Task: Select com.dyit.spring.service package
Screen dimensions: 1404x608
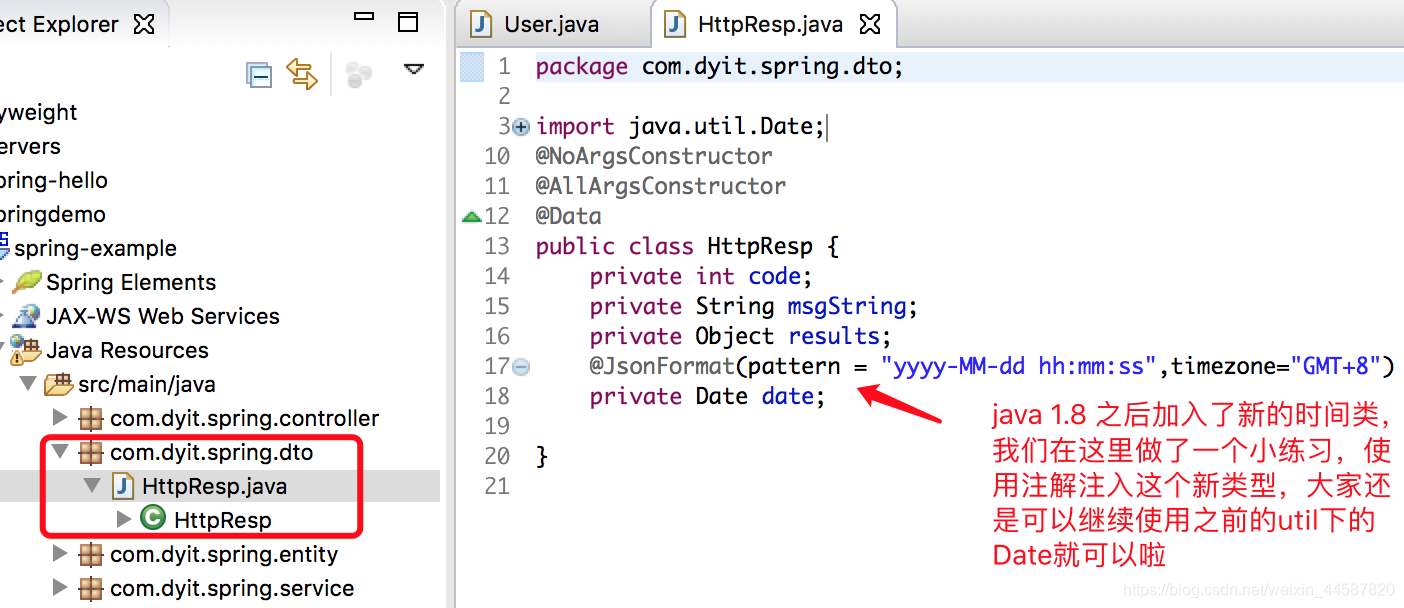Action: (x=232, y=588)
